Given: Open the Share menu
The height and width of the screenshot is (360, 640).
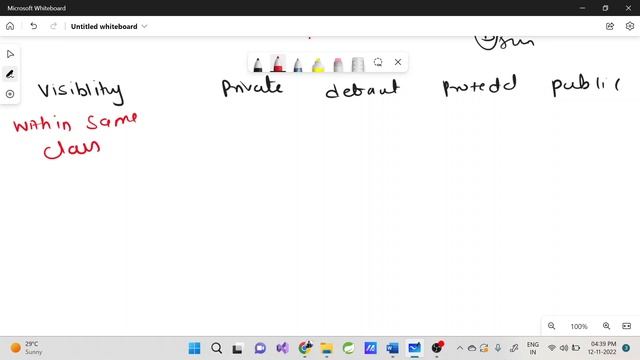Looking at the screenshot, I should [610, 26].
